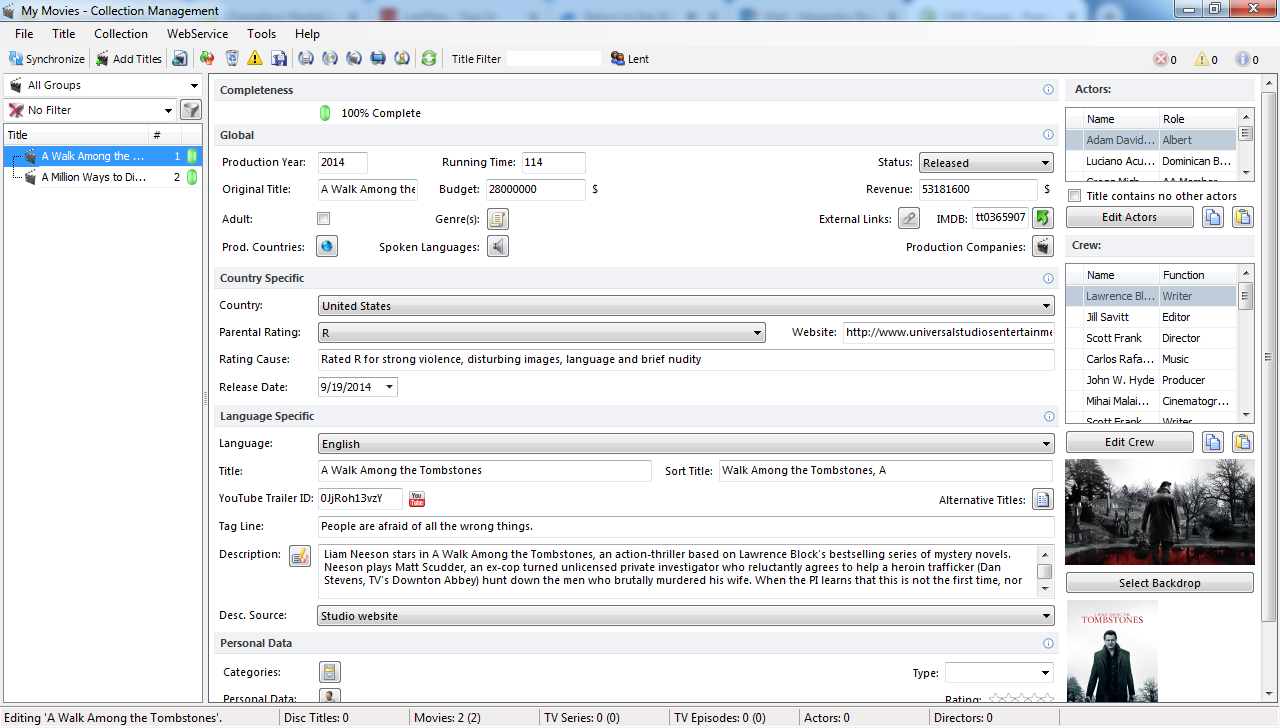Open the Release Date picker dropdown
1280x728 pixels.
tap(390, 387)
